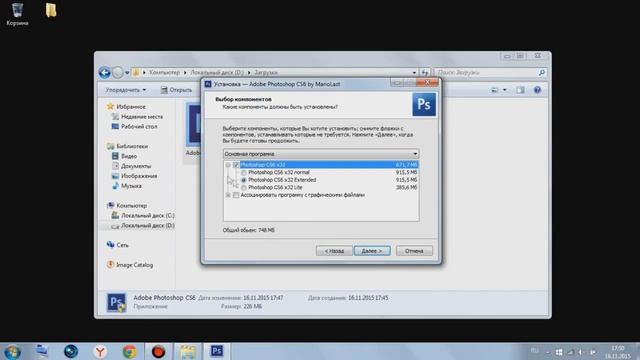Click the second pinned taskbar icon
The height and width of the screenshot is (360, 640).
coord(42,351)
